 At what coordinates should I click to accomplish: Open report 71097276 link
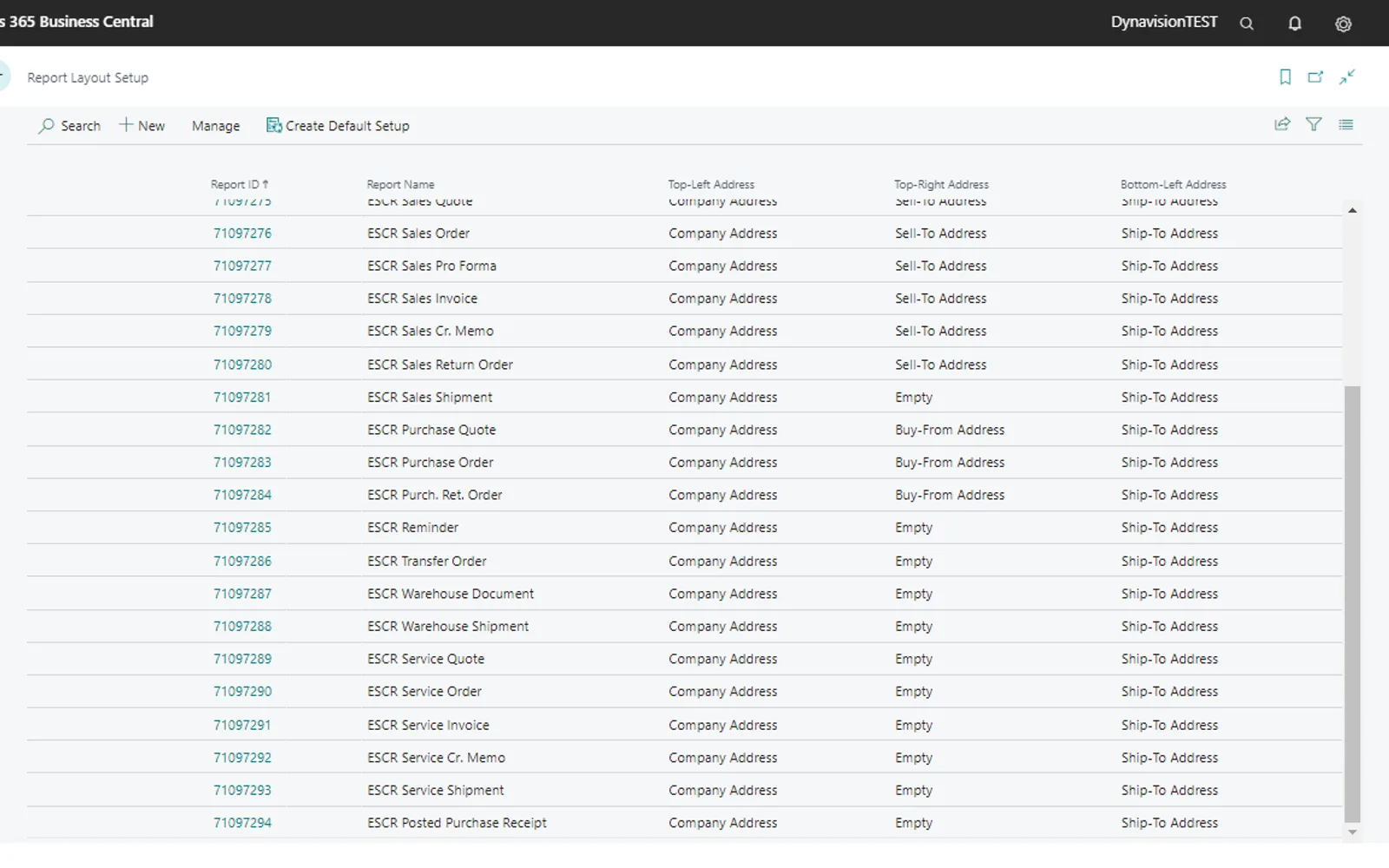[x=242, y=233]
